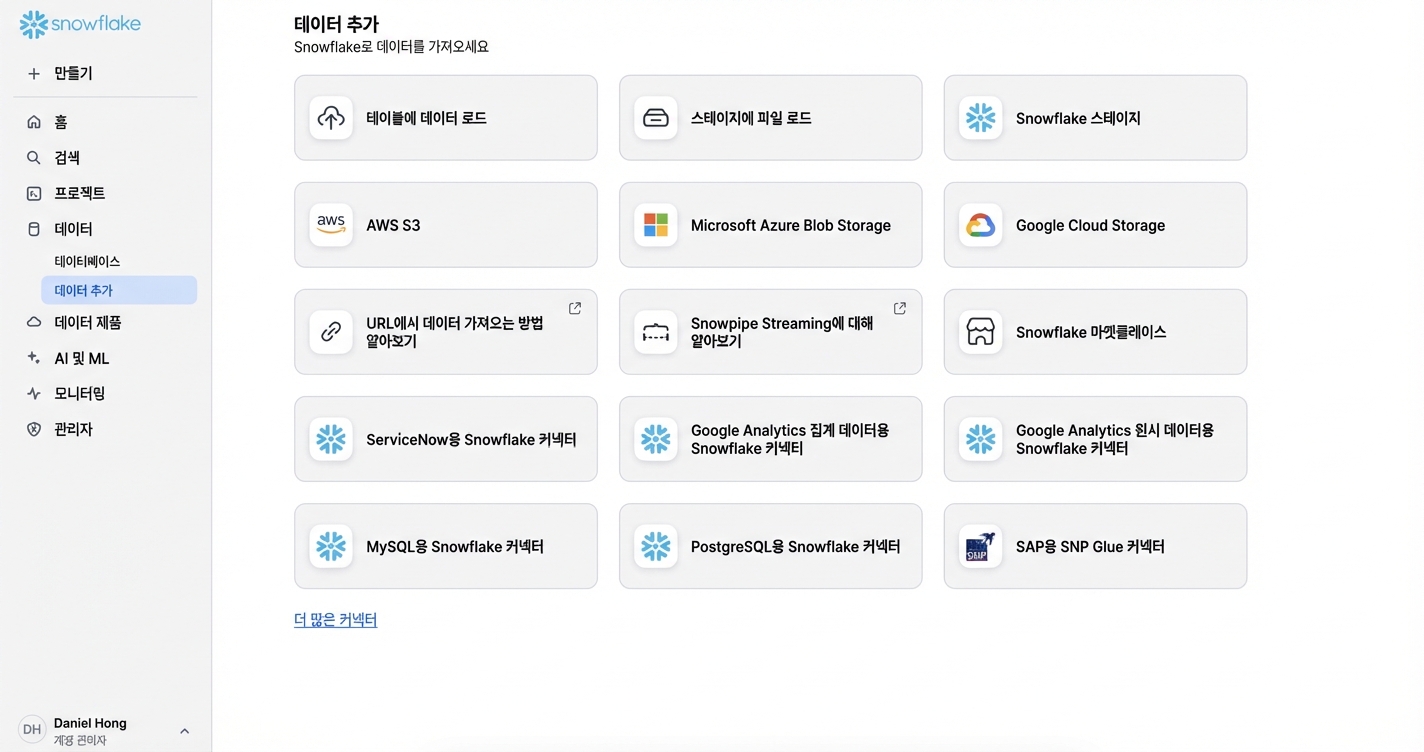This screenshot has width=1424, height=752.
Task: Select Google Analytics 집계 데이터용 커넥터
Action: (771, 439)
